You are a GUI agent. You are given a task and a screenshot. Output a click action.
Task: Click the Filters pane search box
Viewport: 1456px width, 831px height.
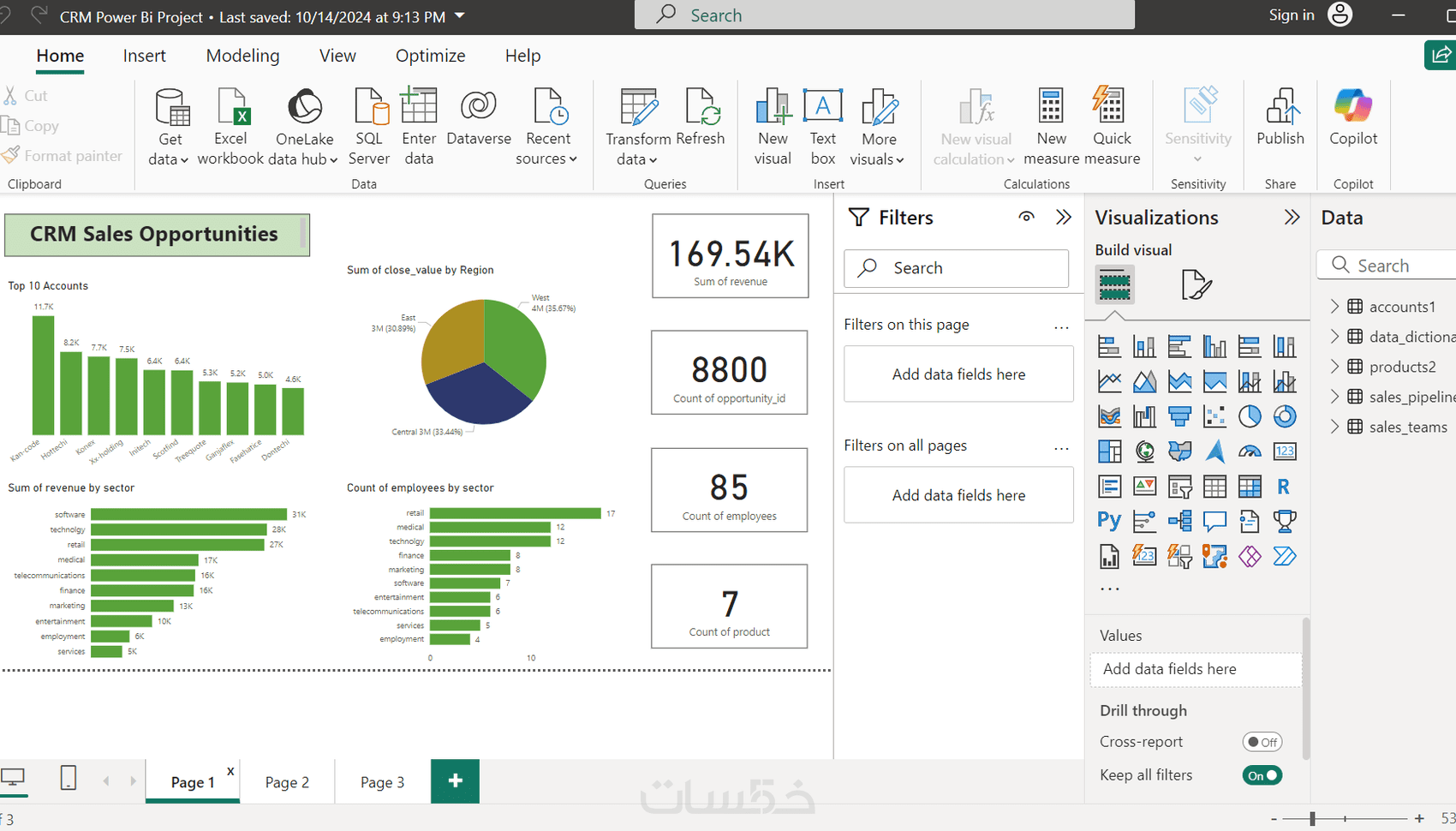coord(956,267)
